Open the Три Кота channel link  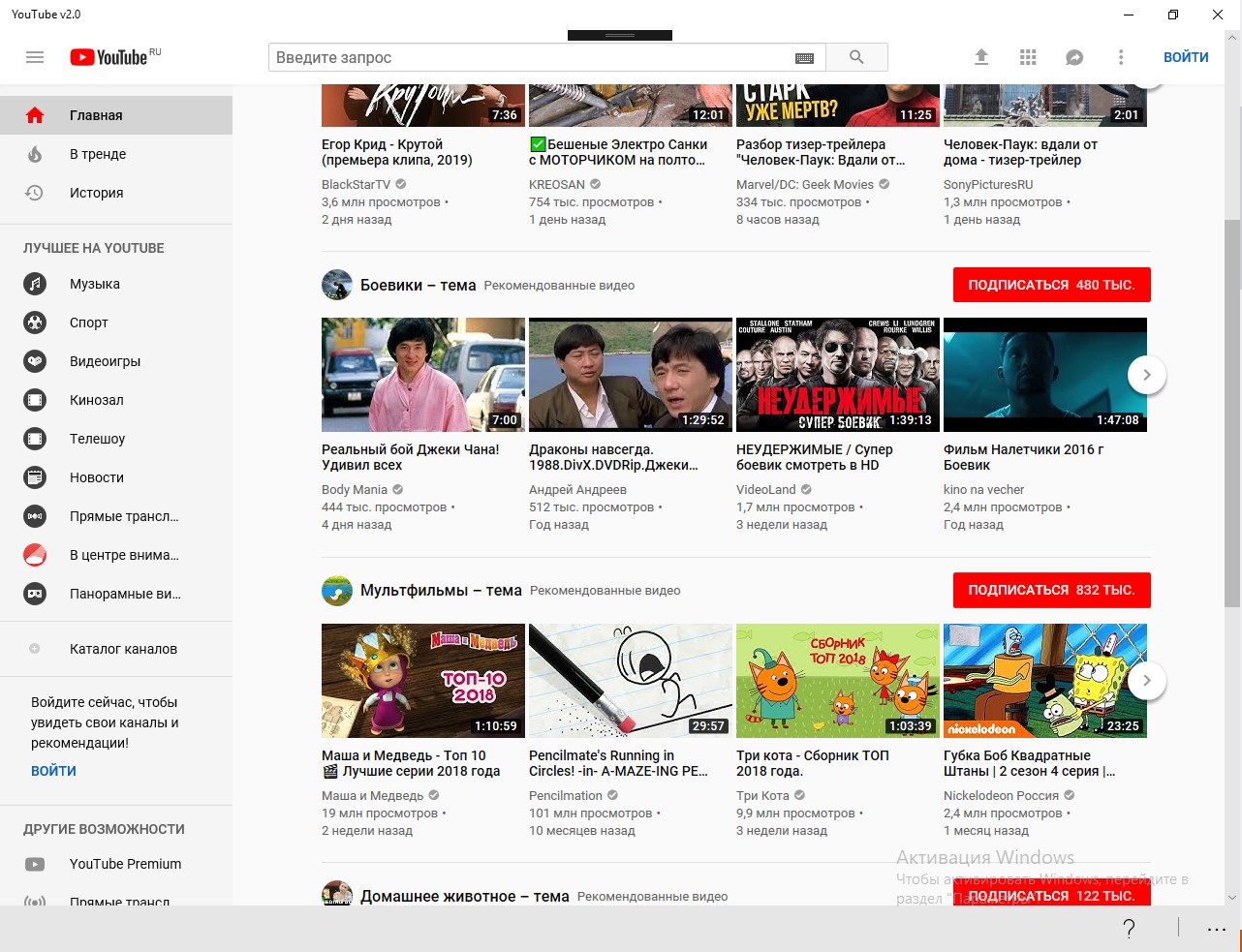point(762,795)
